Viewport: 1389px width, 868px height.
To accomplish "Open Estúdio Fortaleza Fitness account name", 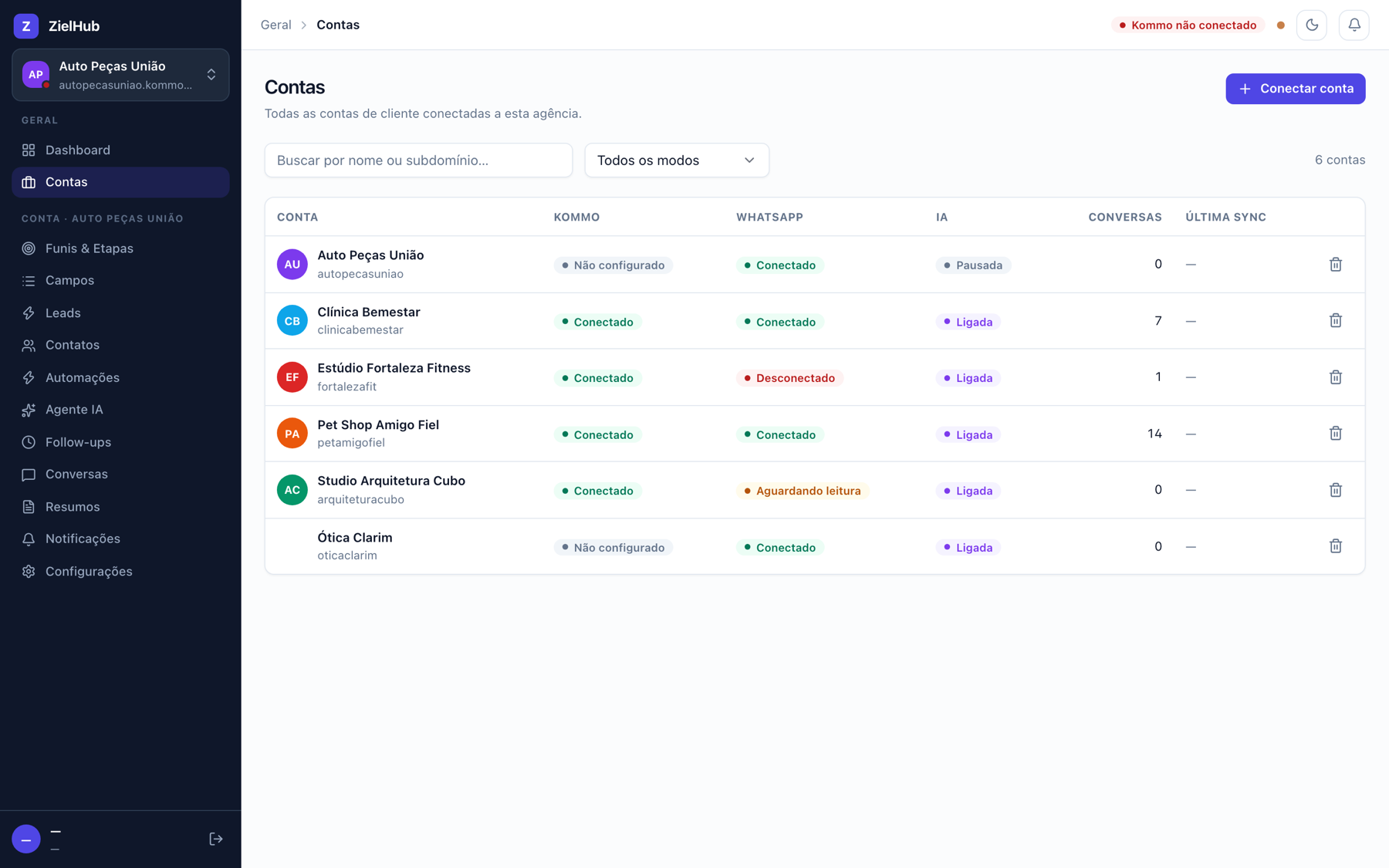I will [394, 368].
